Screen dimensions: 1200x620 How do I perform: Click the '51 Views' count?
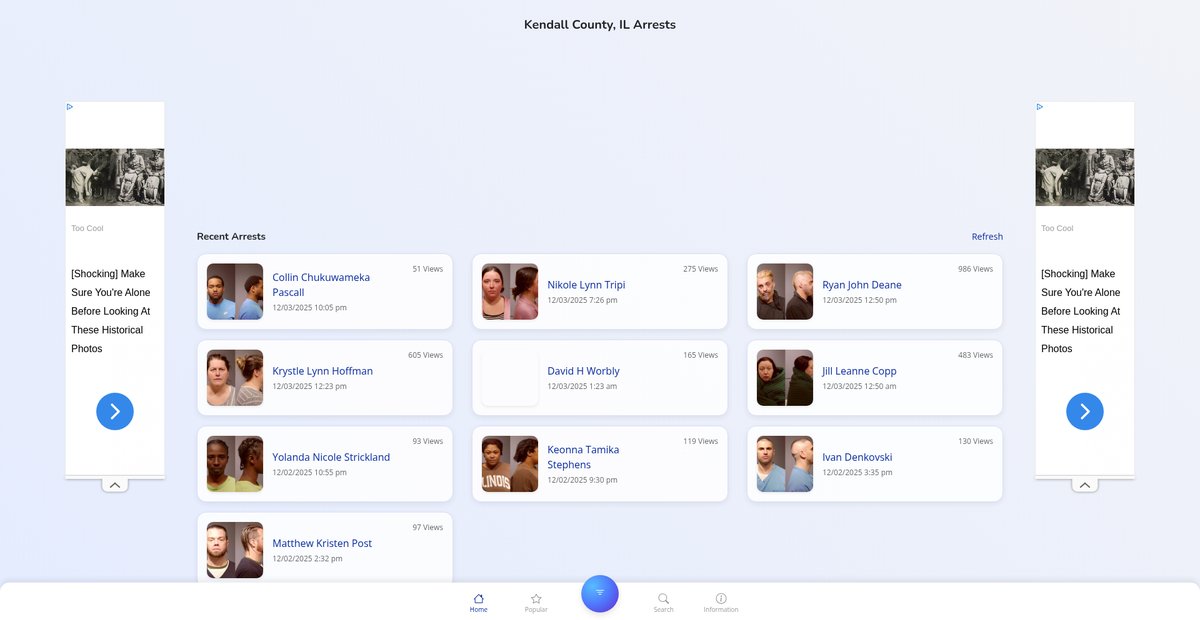[428, 269]
